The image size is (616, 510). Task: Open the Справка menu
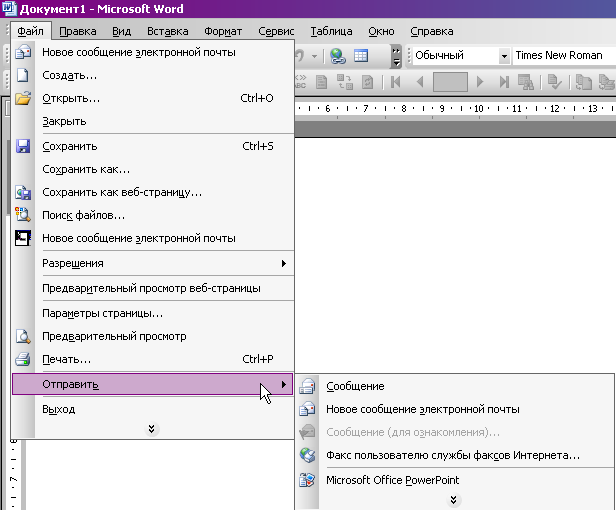point(432,31)
